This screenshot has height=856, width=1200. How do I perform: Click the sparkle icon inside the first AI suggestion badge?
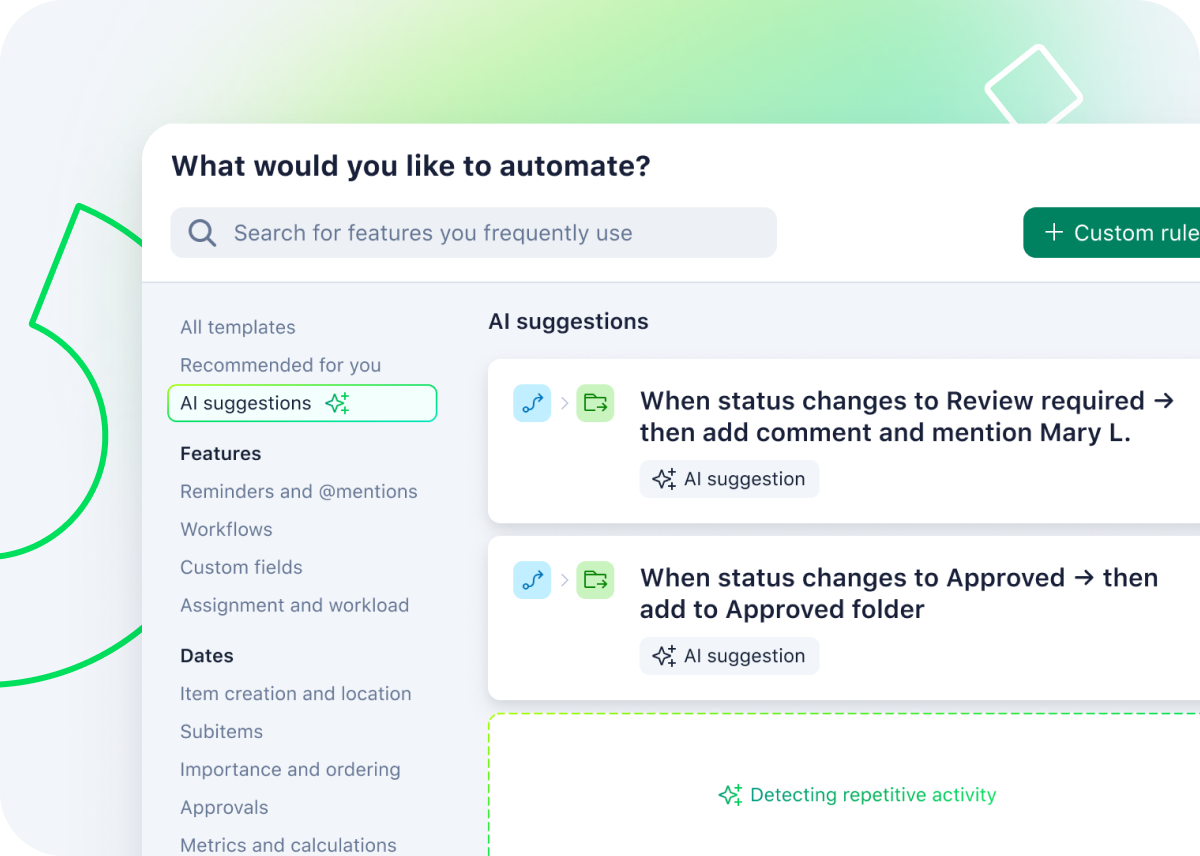tap(663, 479)
